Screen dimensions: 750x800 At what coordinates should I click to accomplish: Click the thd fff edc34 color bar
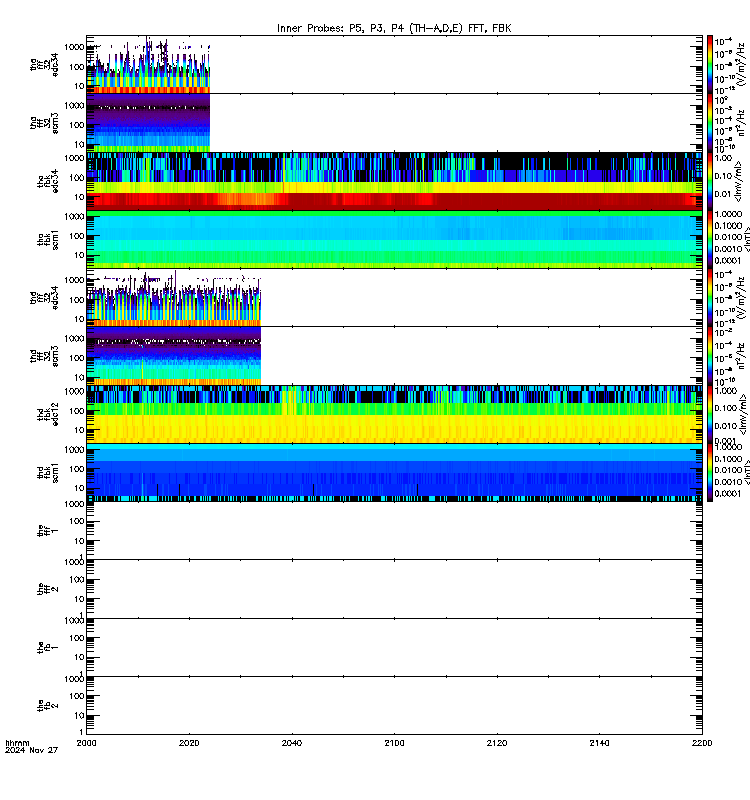[710, 297]
